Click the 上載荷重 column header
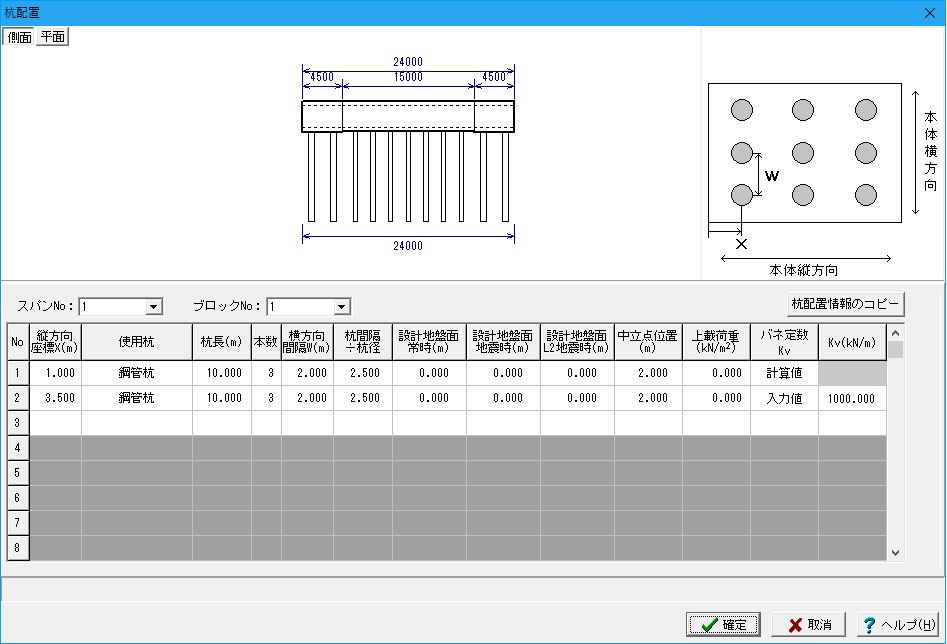The image size is (947, 644). [x=716, y=342]
